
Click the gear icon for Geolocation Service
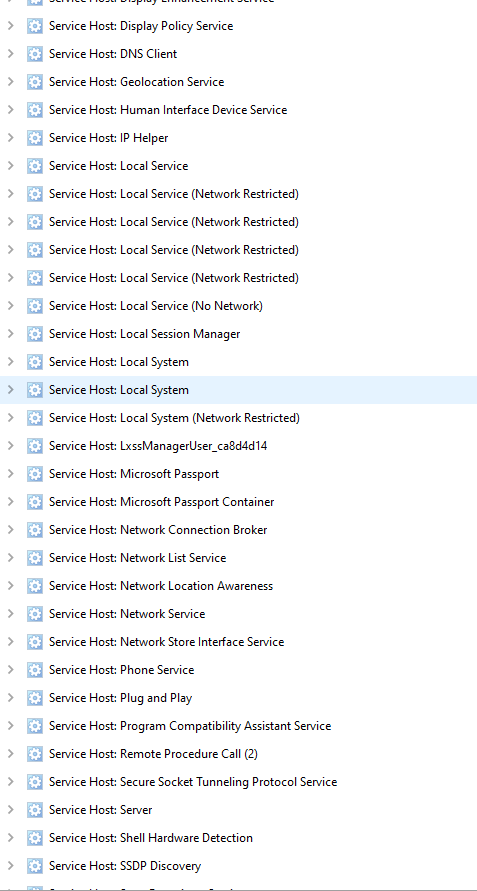pos(35,82)
